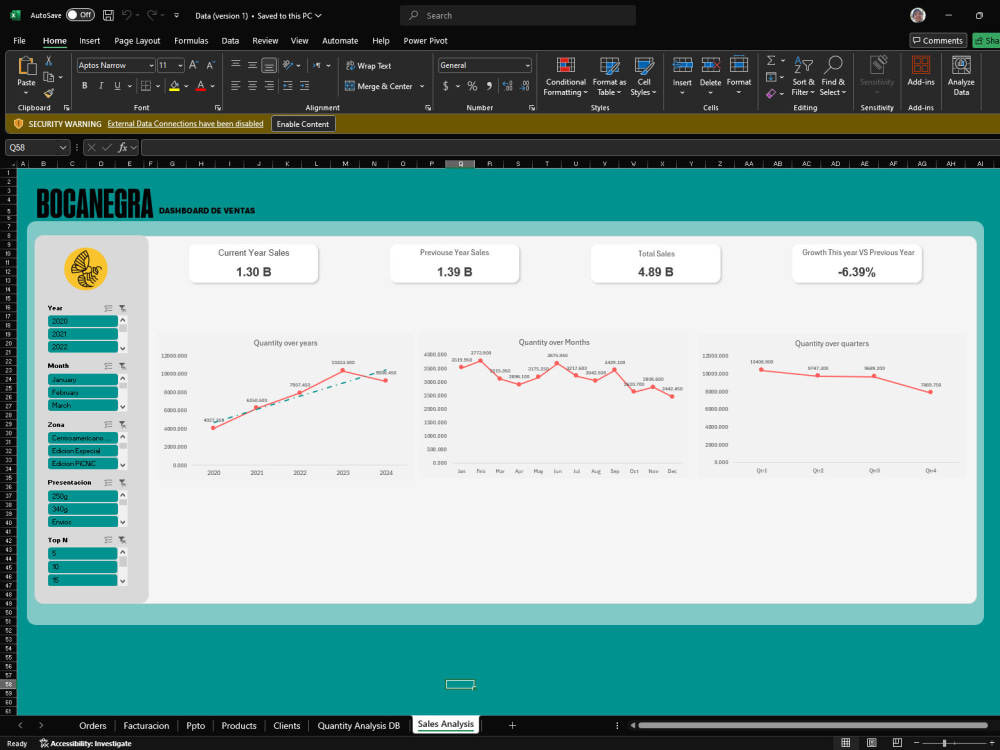Open the file name saved-location dropdown
This screenshot has width=1000, height=750.
coord(318,16)
